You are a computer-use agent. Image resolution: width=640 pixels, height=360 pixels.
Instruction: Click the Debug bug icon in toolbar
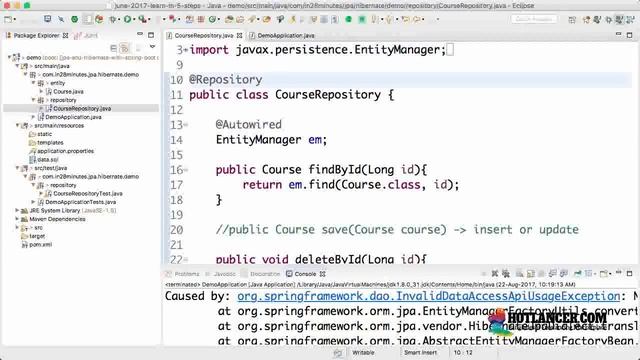coord(113,19)
